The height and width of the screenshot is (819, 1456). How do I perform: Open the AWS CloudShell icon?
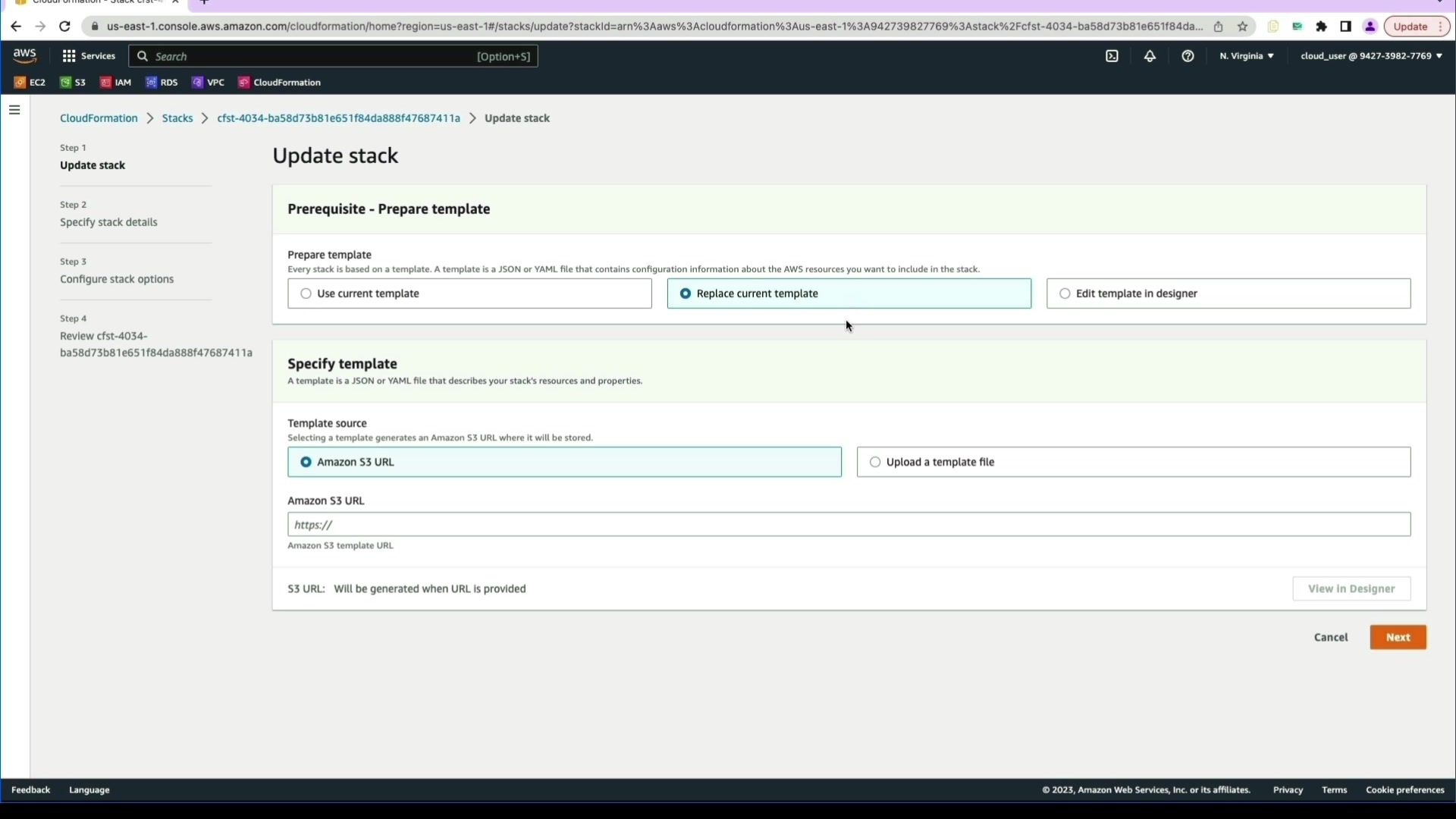[1112, 56]
